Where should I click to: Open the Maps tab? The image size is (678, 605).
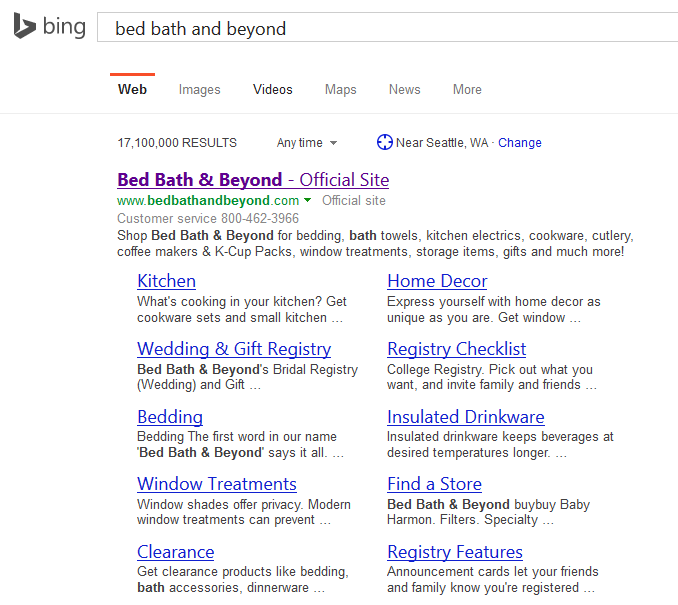pyautogui.click(x=340, y=89)
